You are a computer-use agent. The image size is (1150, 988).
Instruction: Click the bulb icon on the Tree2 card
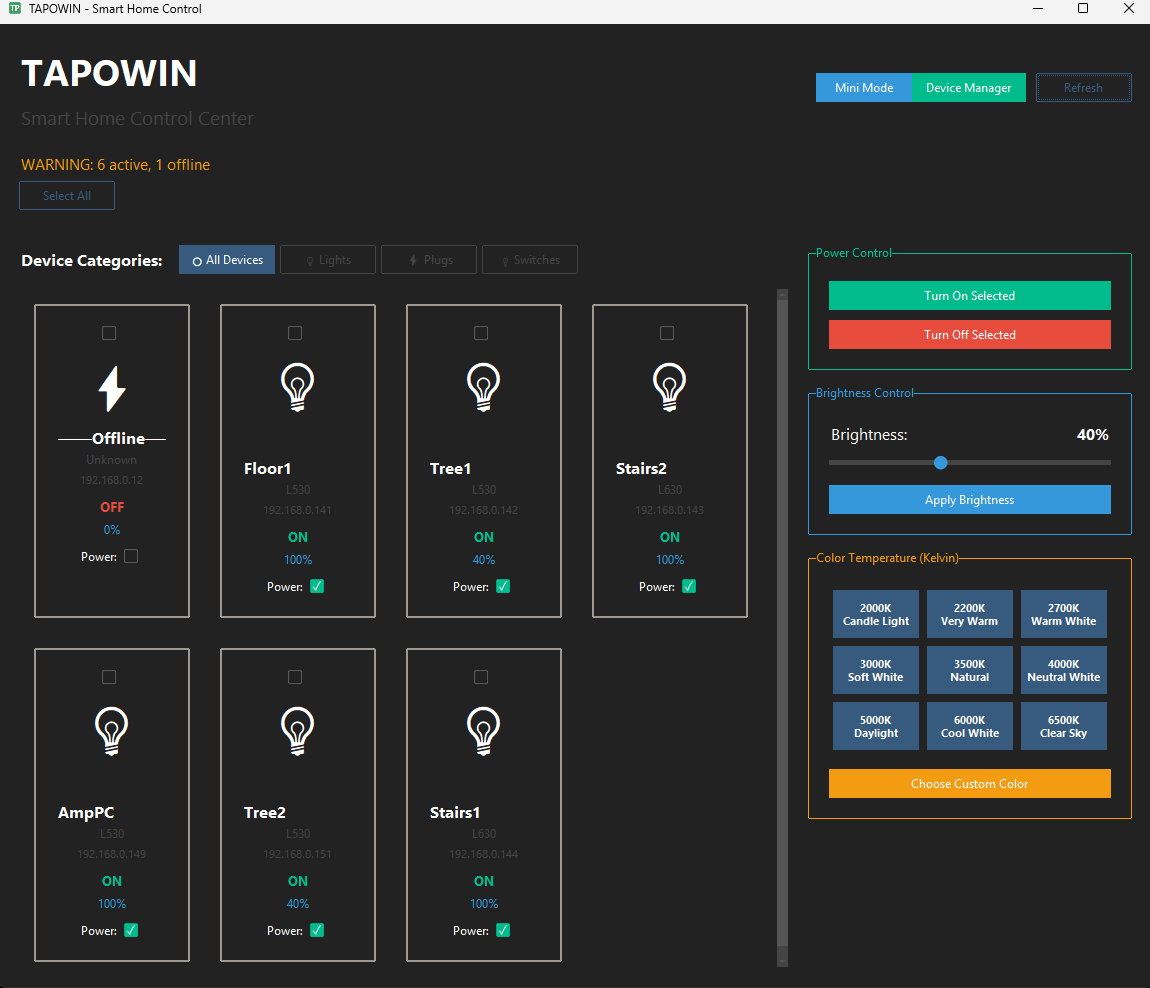297,731
